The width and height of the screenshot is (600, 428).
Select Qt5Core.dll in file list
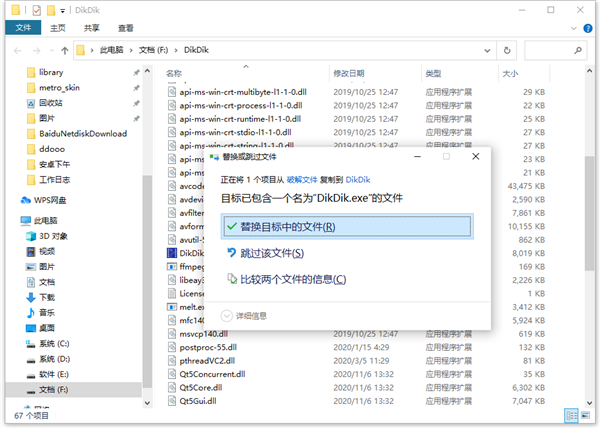click(x=201, y=387)
